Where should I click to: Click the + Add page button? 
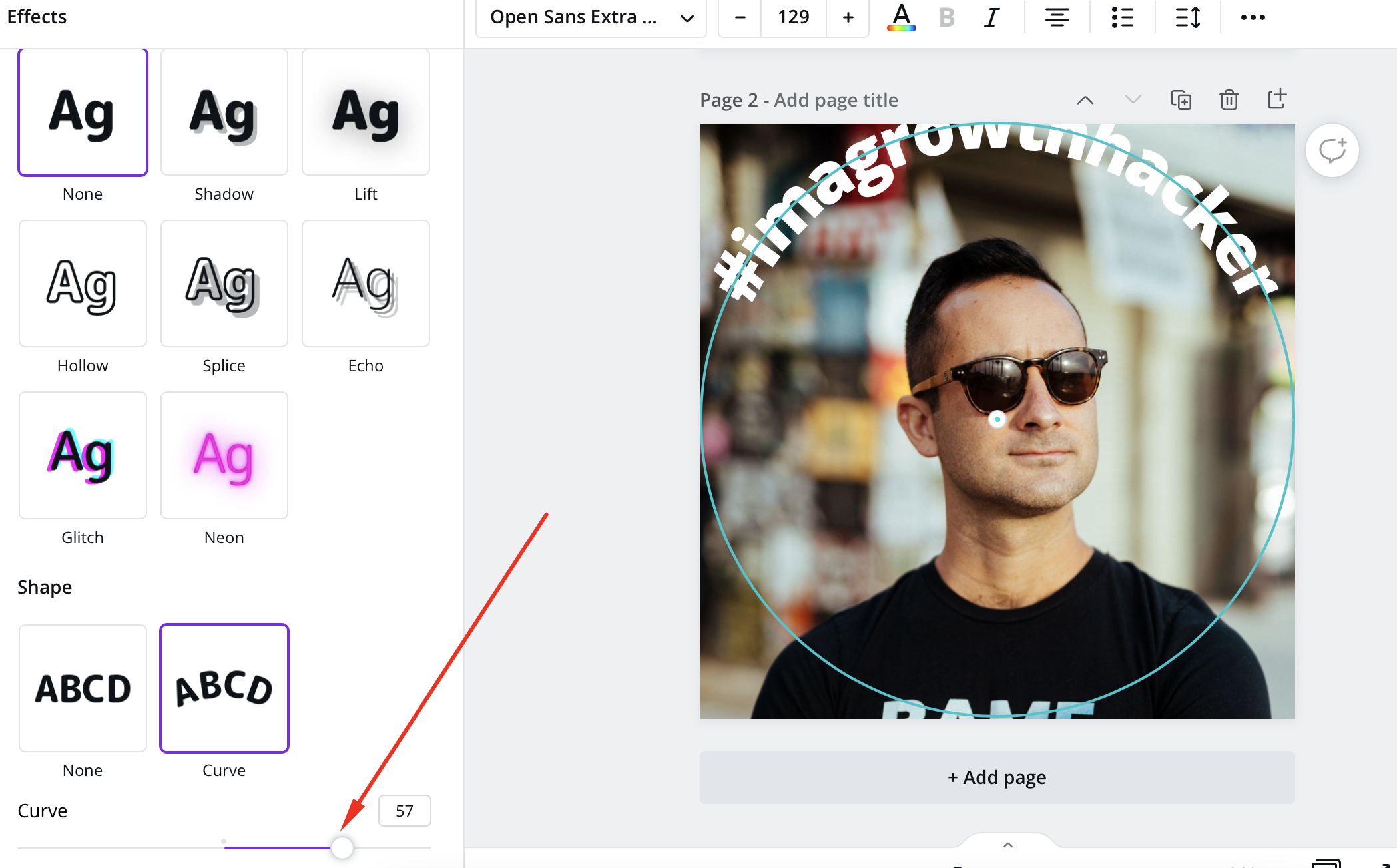click(997, 777)
